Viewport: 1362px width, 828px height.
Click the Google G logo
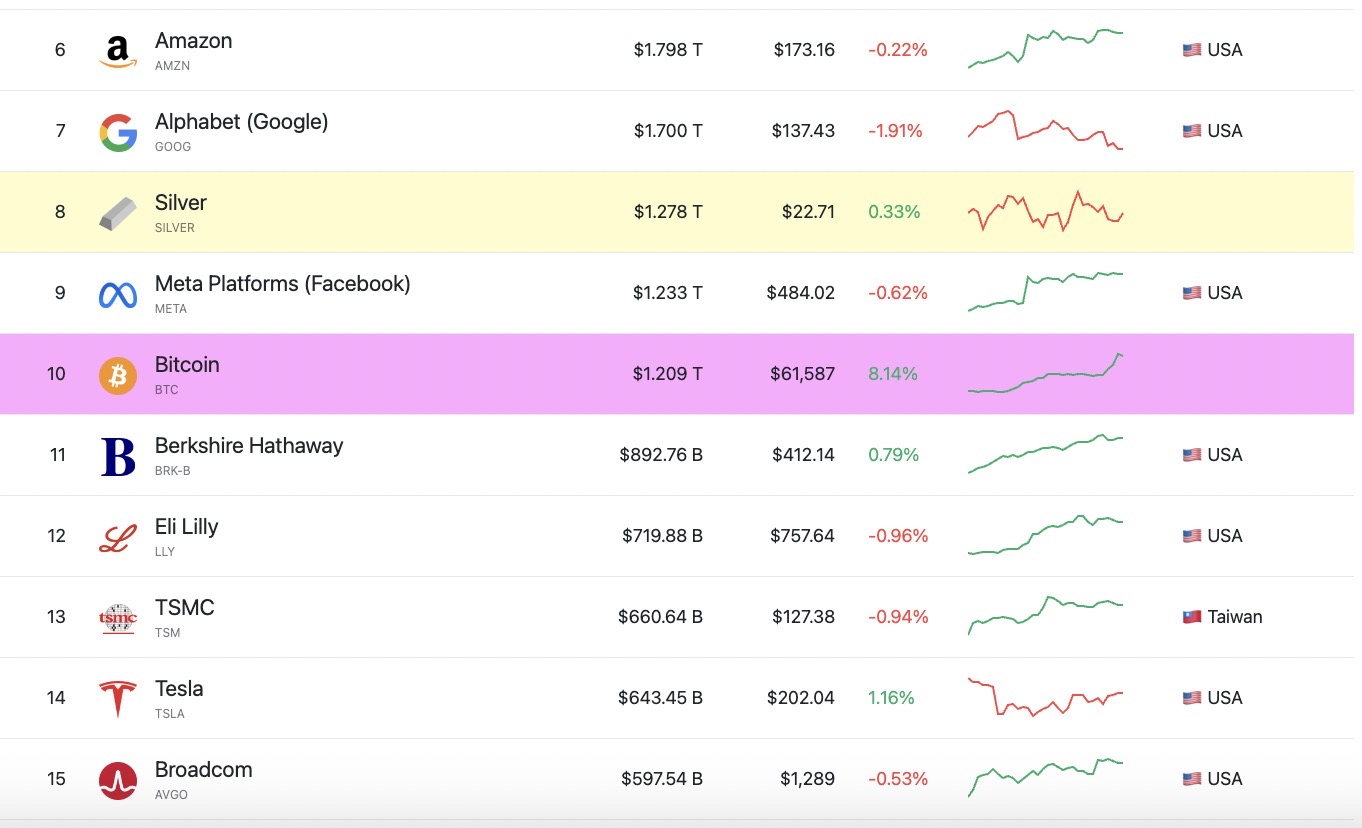(118, 132)
